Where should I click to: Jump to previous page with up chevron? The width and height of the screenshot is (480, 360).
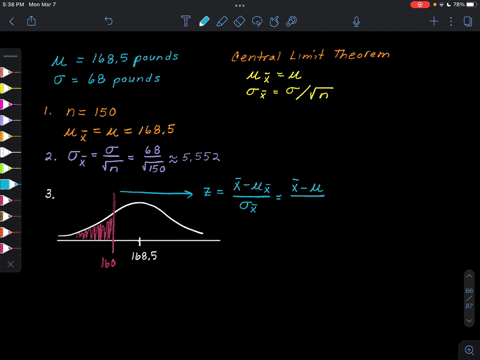pos(469,276)
